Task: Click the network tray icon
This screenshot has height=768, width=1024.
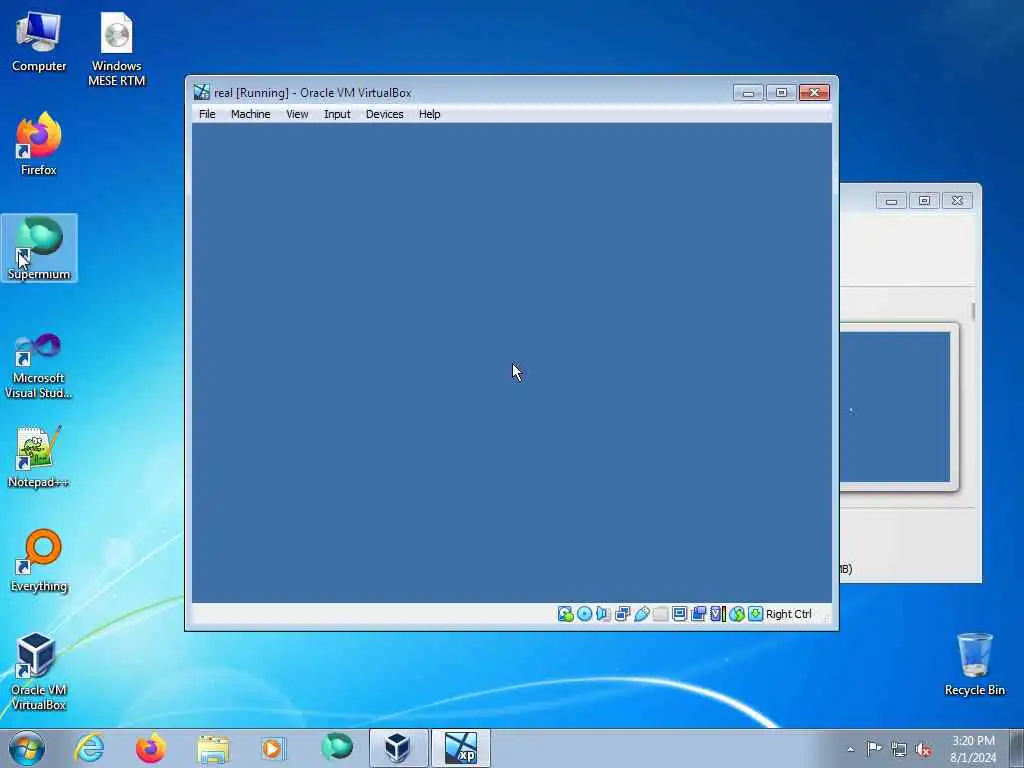Action: pos(899,750)
